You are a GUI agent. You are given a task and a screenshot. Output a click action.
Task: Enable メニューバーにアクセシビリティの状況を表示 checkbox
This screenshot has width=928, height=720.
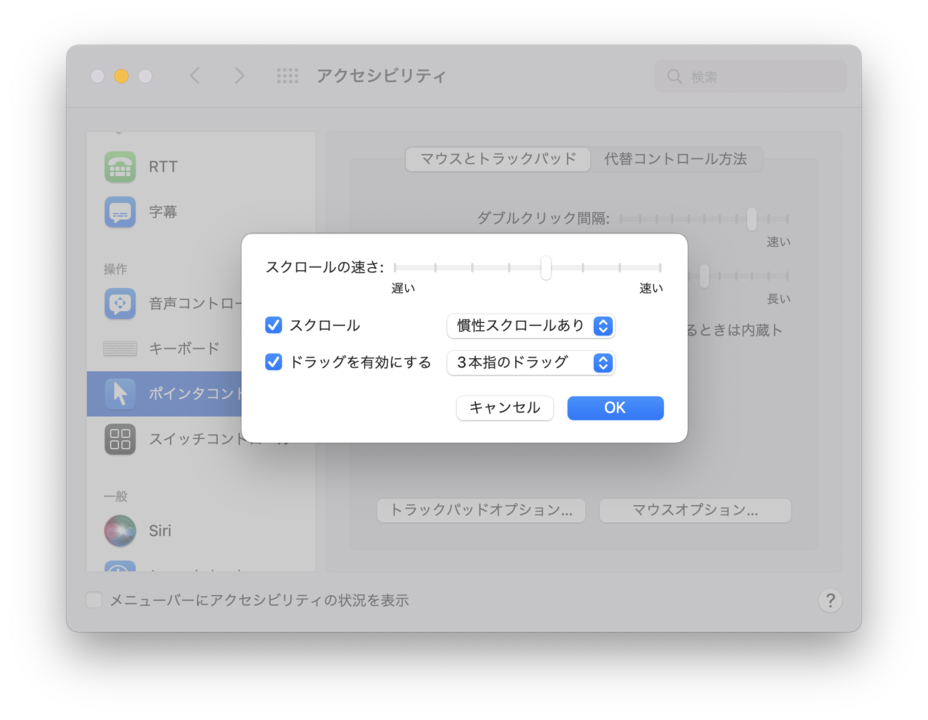click(x=94, y=600)
